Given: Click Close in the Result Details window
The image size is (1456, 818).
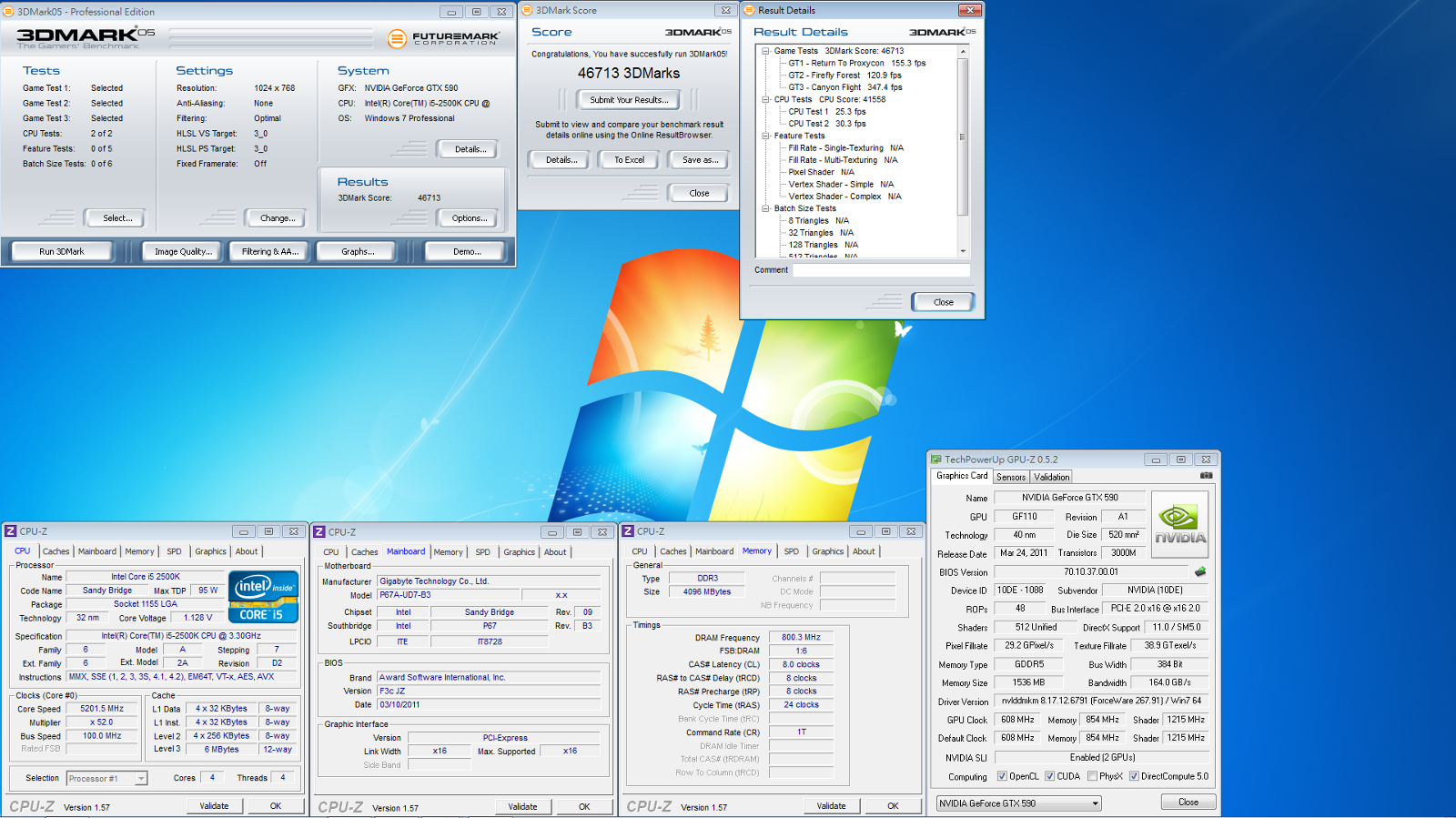Looking at the screenshot, I should (x=943, y=302).
